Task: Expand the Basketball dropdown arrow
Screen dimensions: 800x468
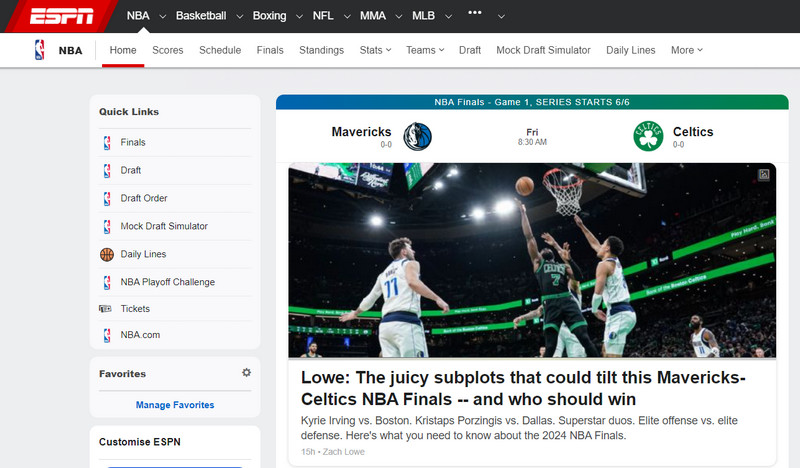Action: point(239,16)
